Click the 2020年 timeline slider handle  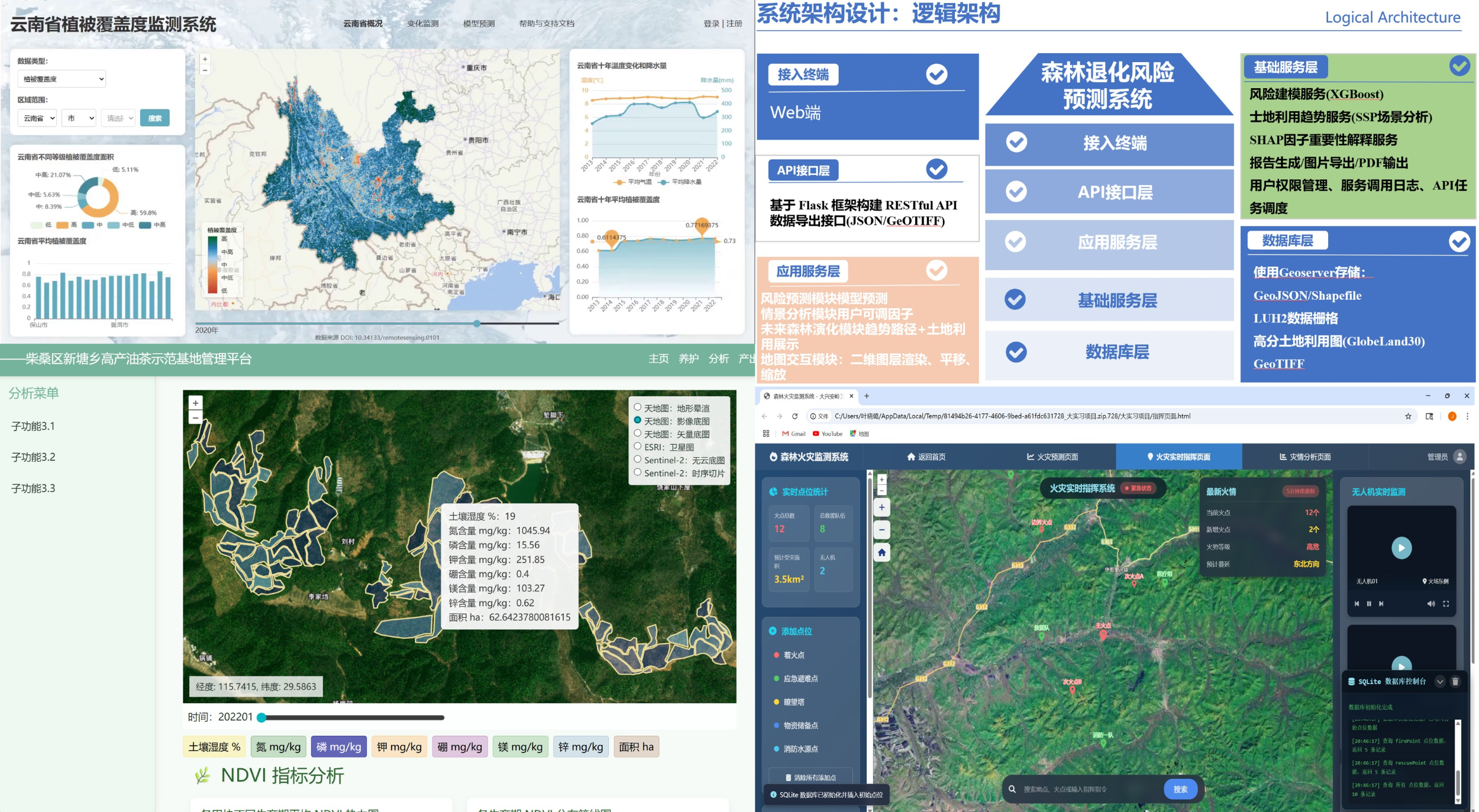(x=477, y=323)
